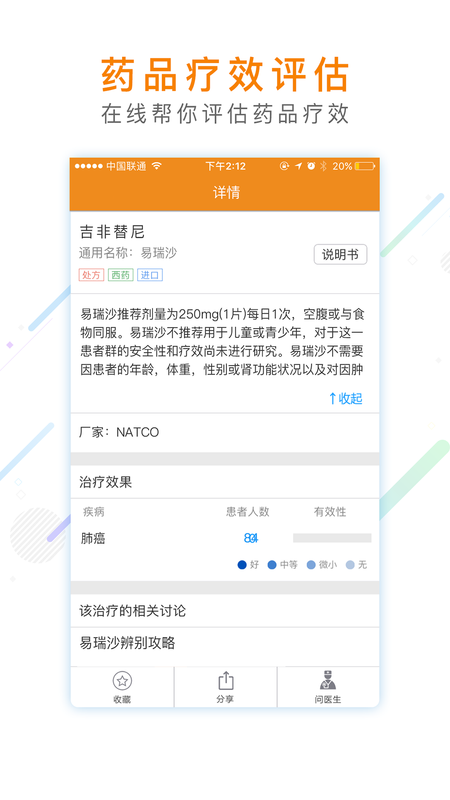Select the blue 进口 tag

150,275
